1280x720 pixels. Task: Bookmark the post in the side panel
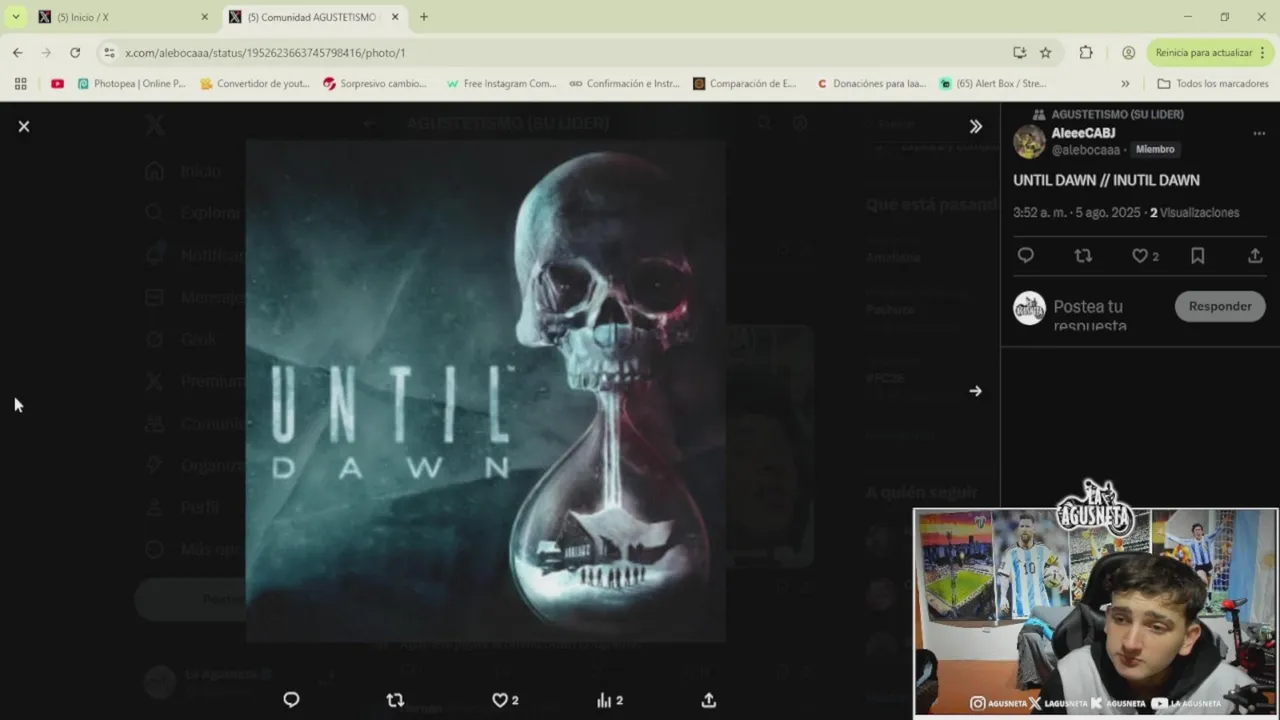1197,256
